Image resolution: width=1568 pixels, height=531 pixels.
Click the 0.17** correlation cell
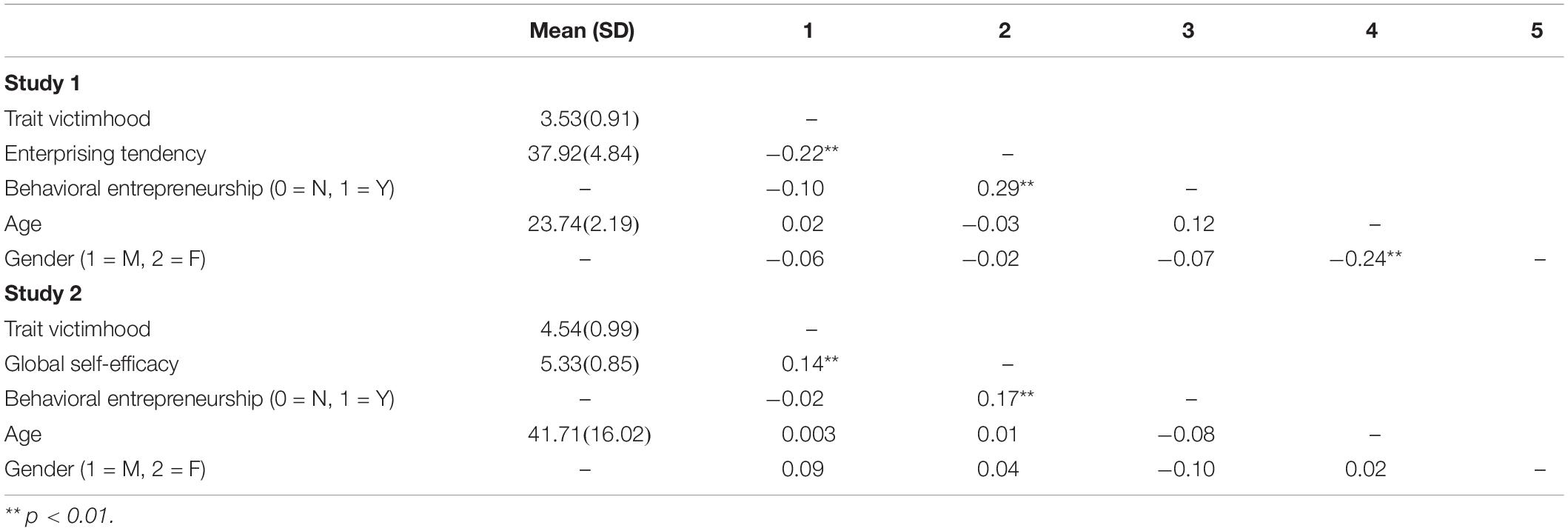click(x=1005, y=398)
